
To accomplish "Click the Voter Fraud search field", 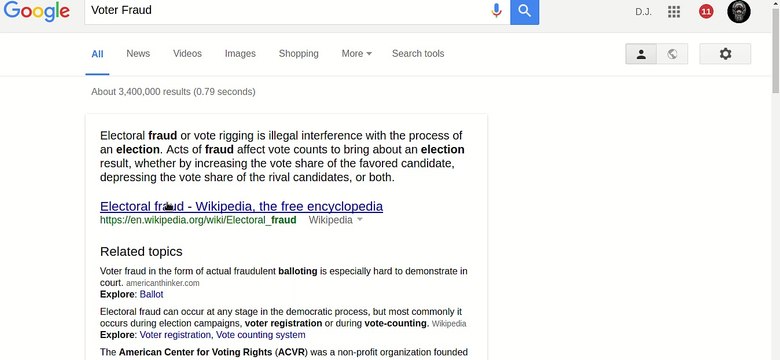I will point(287,11).
